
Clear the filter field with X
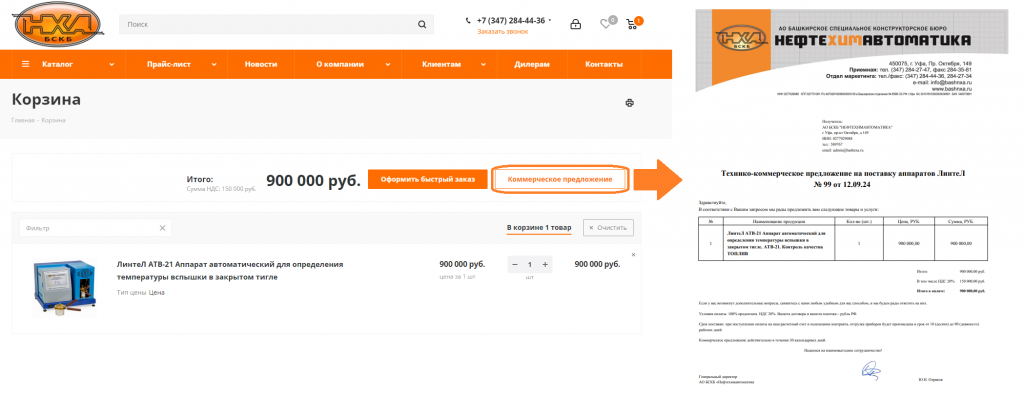click(x=163, y=228)
